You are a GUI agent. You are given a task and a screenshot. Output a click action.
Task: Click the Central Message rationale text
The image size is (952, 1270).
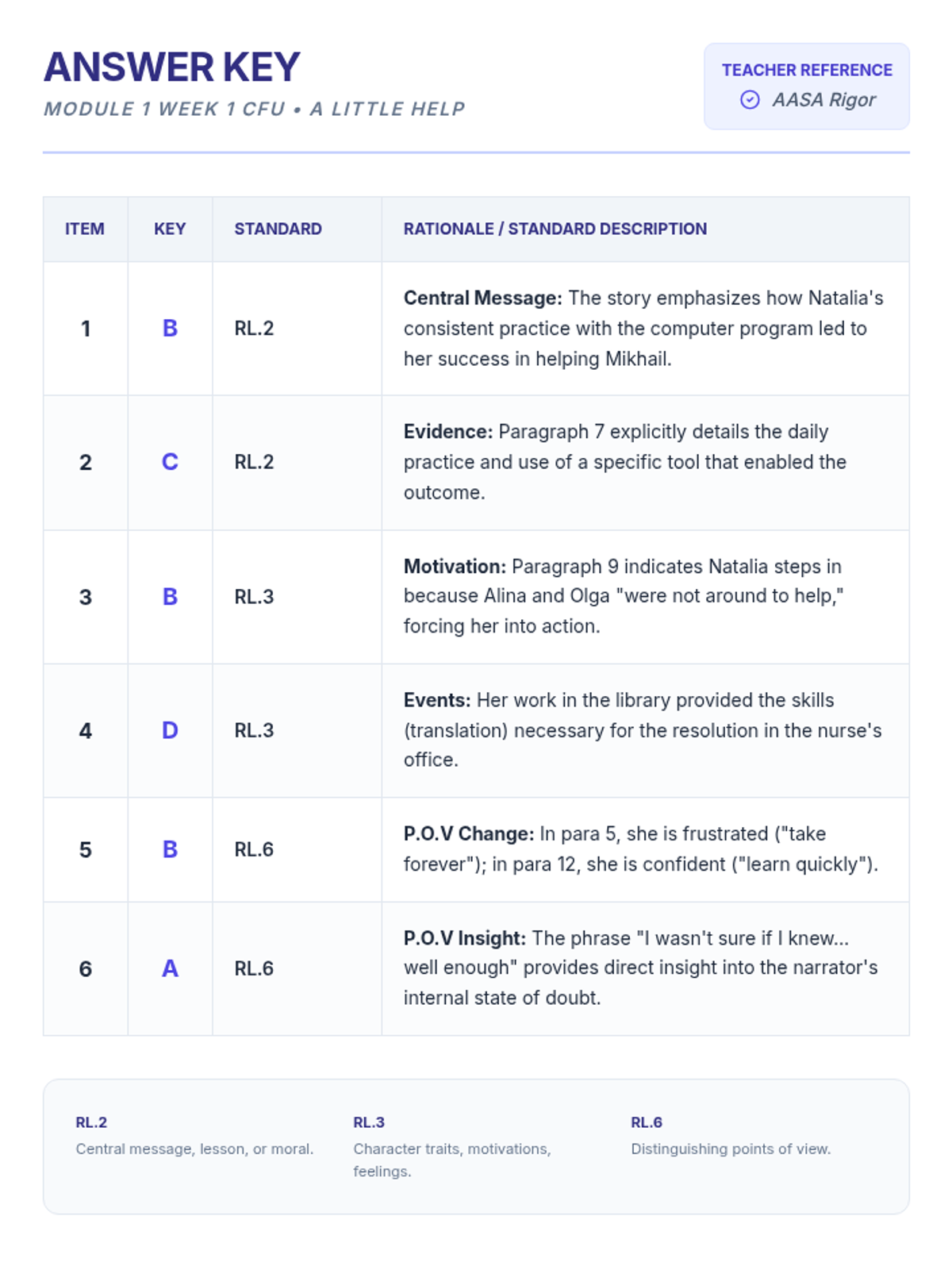pos(643,328)
